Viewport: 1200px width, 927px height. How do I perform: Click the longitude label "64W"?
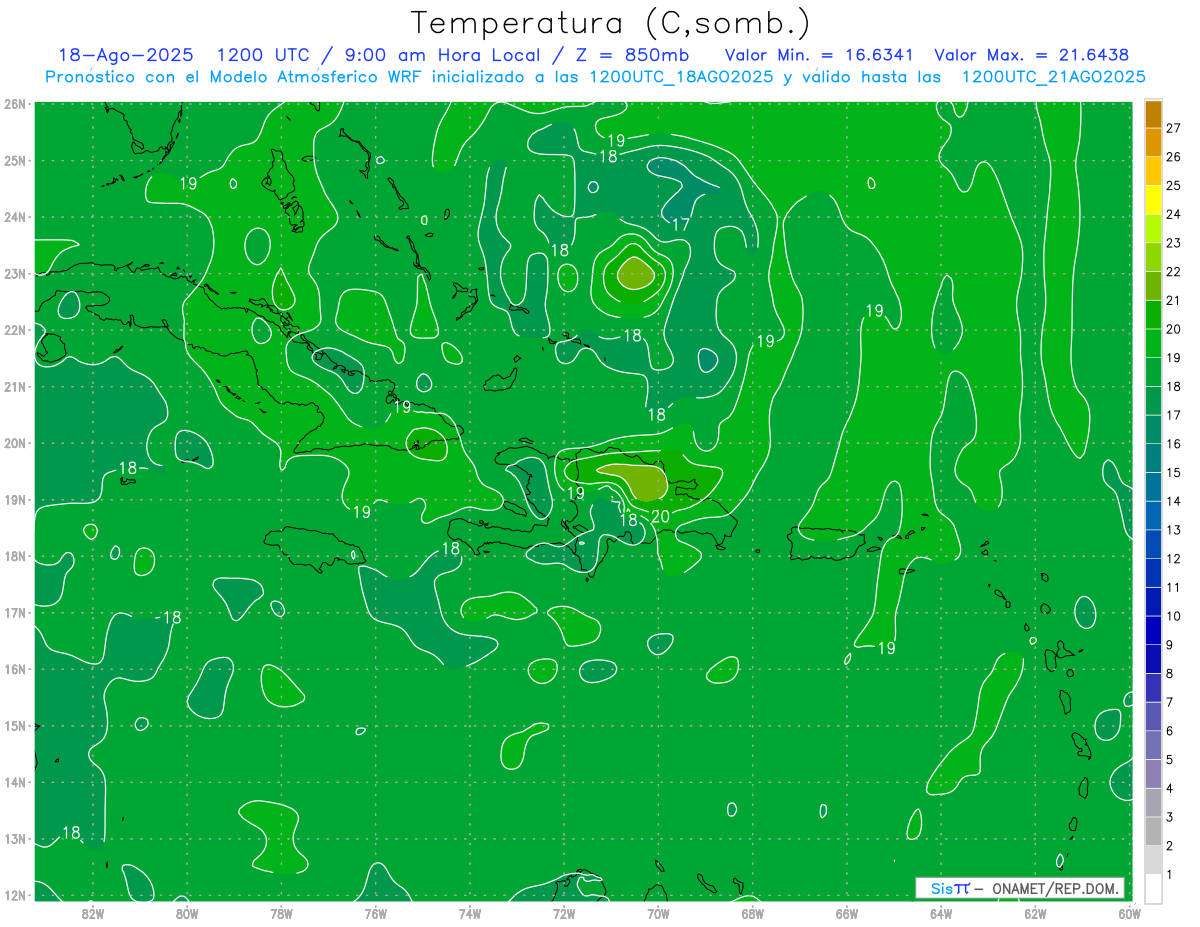[940, 913]
